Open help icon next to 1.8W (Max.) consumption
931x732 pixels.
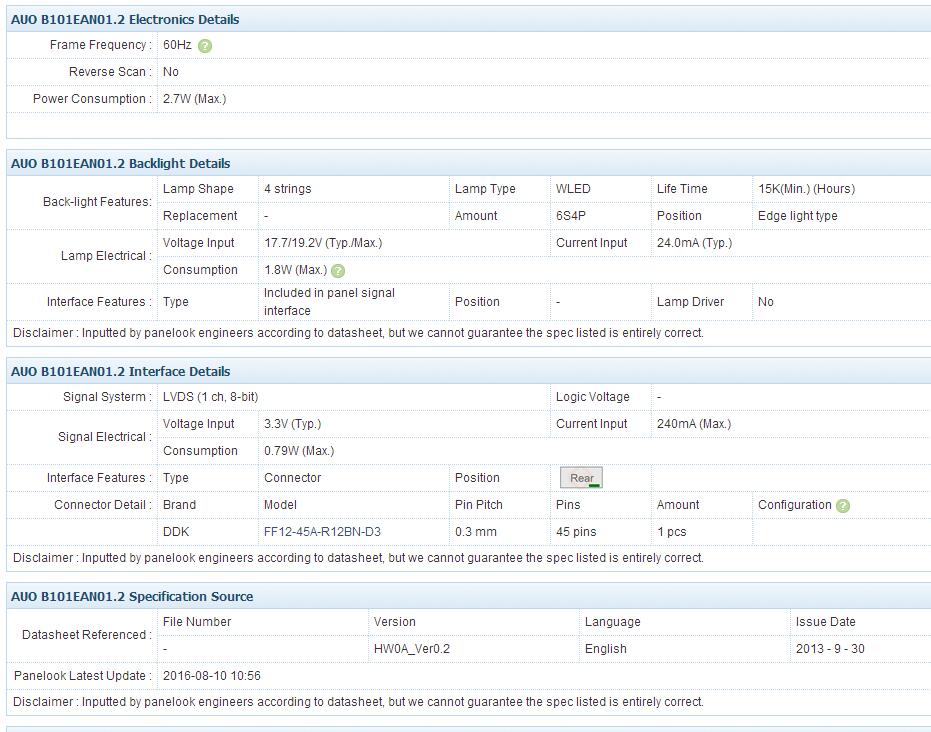click(x=338, y=271)
